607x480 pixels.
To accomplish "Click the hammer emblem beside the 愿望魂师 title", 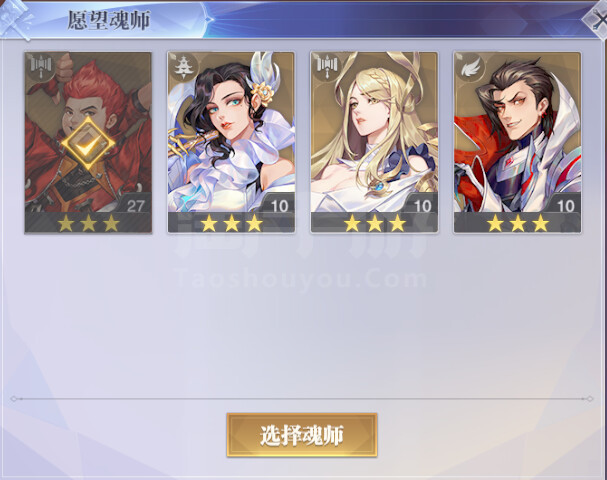I will pyautogui.click(x=15, y=19).
